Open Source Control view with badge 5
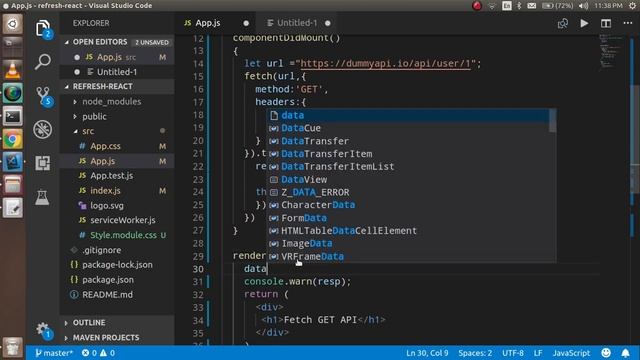This screenshot has height=360, width=640. tap(43, 96)
